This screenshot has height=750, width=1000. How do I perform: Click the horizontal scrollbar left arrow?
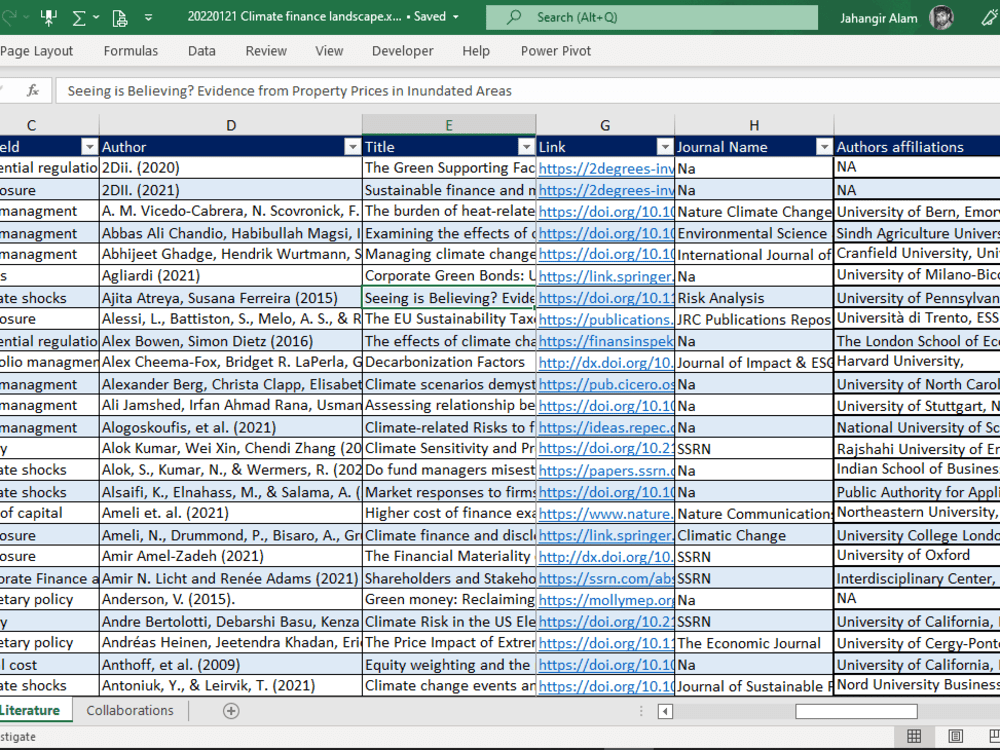click(665, 711)
